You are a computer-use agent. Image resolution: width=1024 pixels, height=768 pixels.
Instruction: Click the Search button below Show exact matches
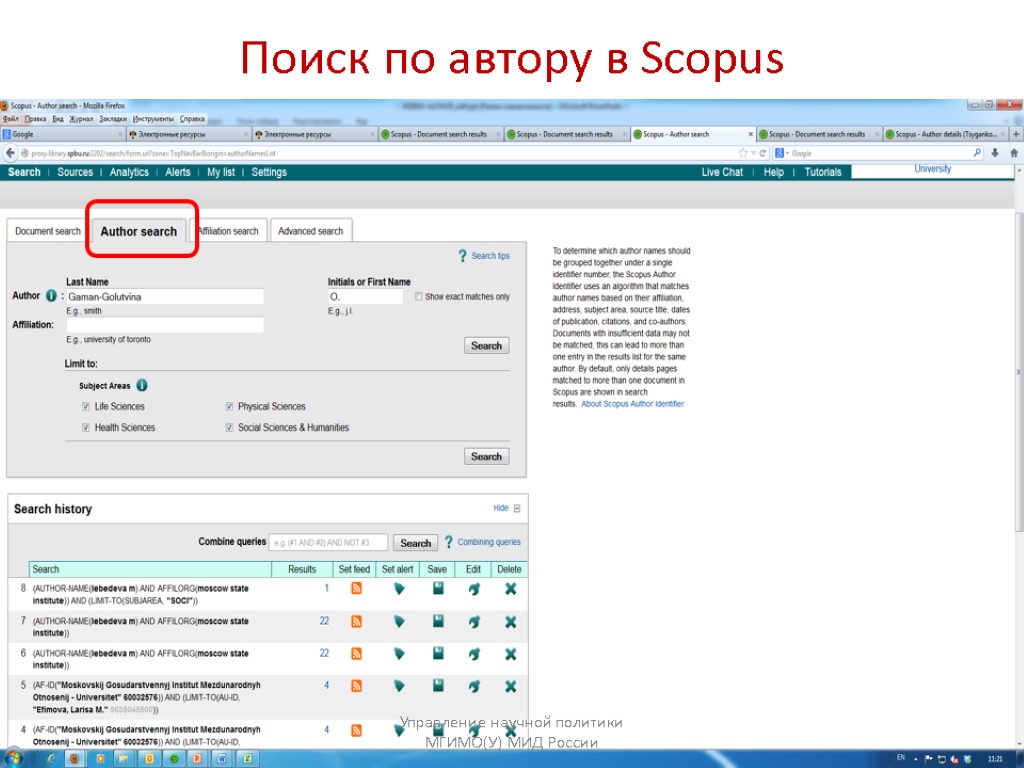coord(487,345)
